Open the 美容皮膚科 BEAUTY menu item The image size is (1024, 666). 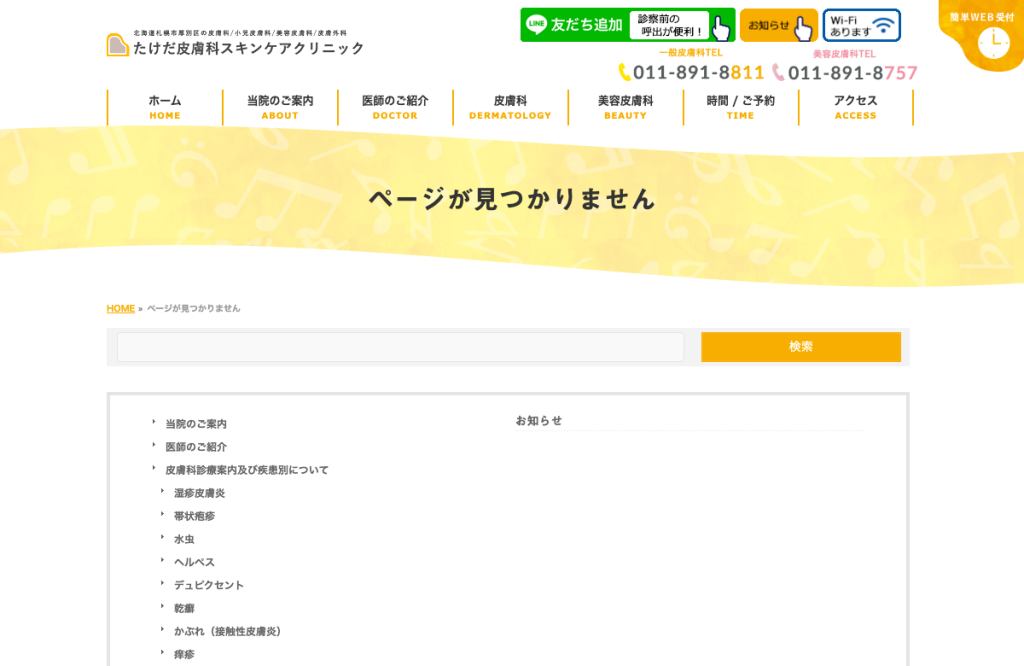coord(626,107)
